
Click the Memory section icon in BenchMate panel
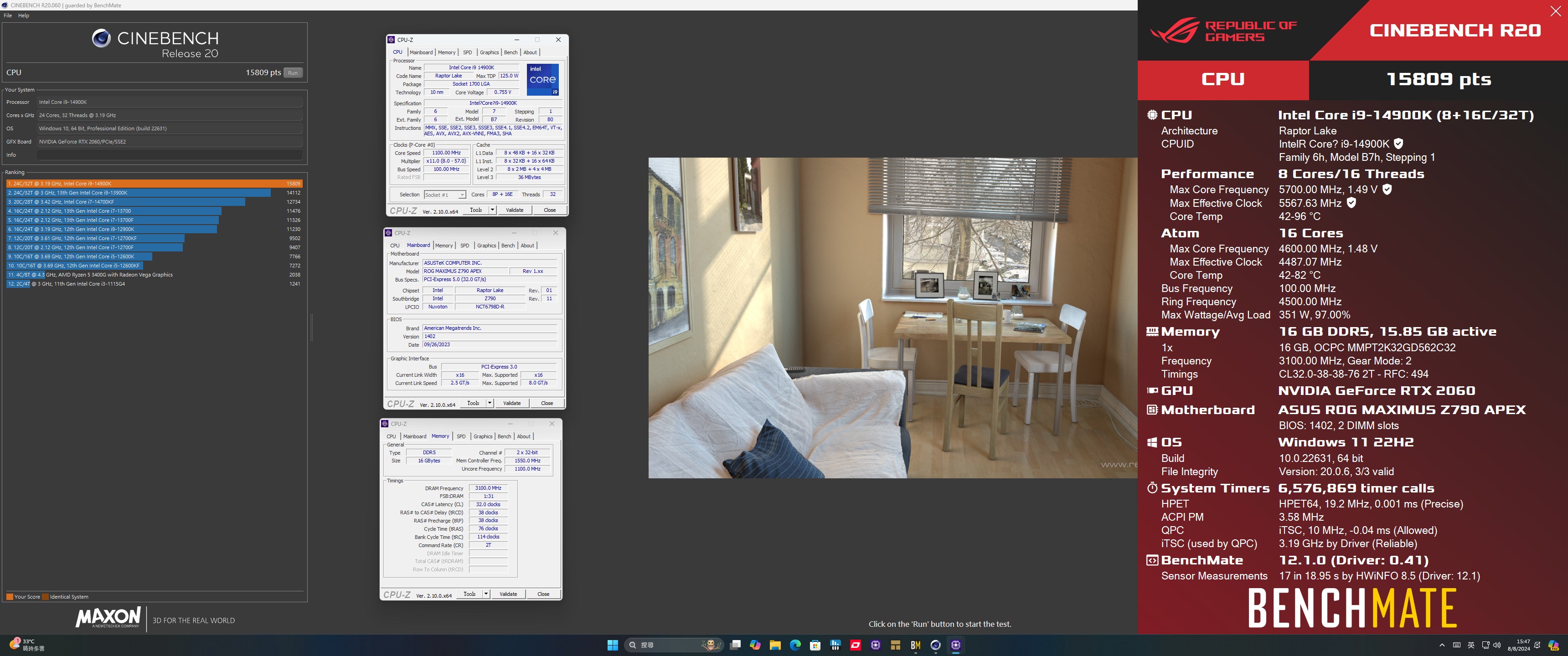[x=1152, y=332]
